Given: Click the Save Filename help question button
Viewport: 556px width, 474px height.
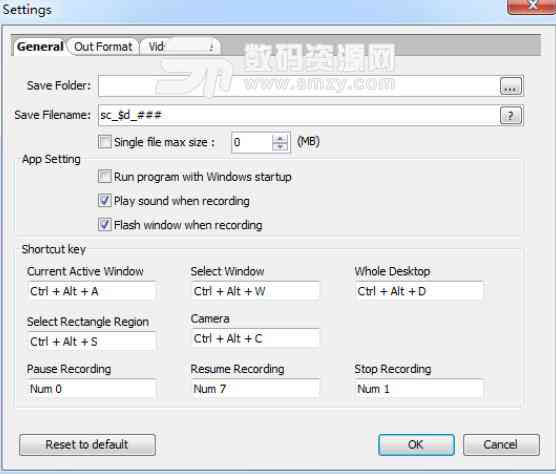Looking at the screenshot, I should [x=511, y=115].
